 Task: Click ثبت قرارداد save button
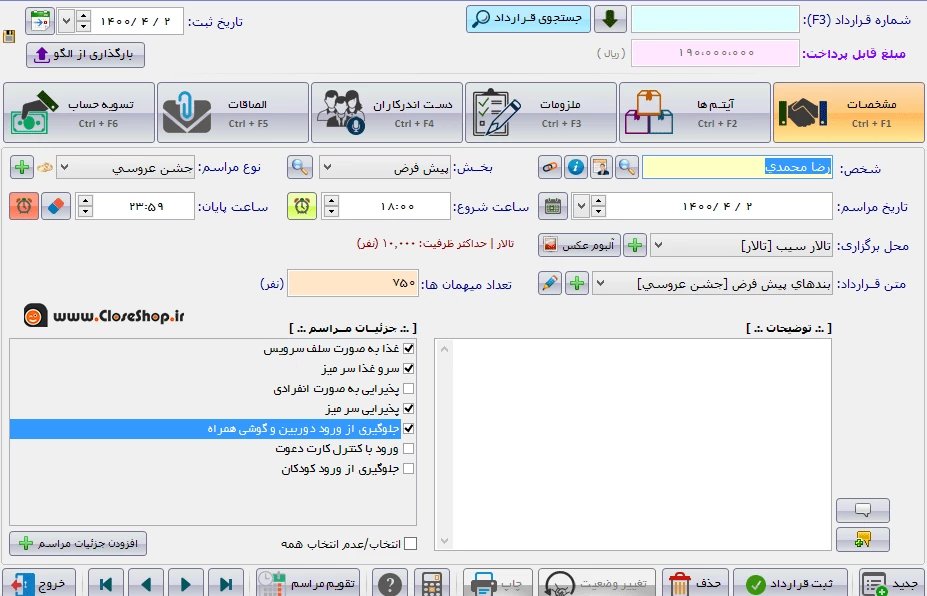(x=790, y=584)
